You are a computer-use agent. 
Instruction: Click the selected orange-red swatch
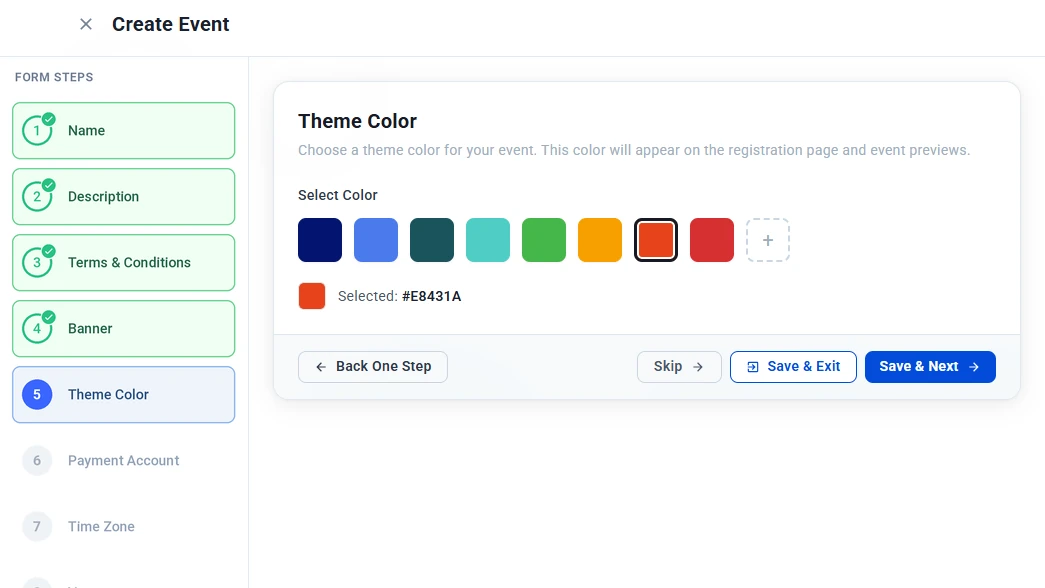[x=656, y=240]
